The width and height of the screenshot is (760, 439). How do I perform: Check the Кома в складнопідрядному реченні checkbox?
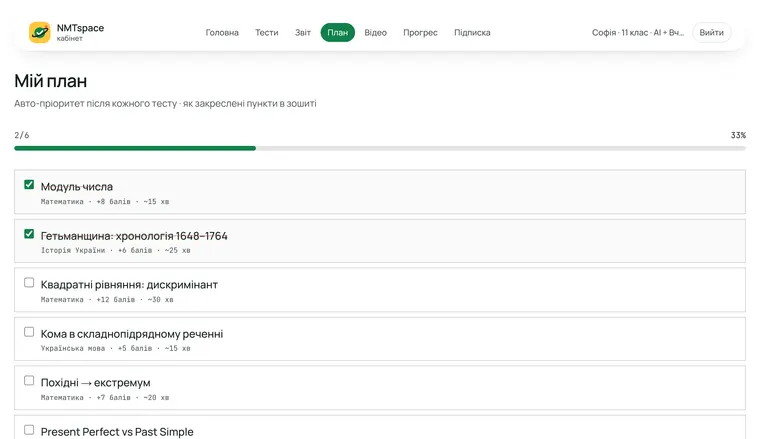(29, 332)
